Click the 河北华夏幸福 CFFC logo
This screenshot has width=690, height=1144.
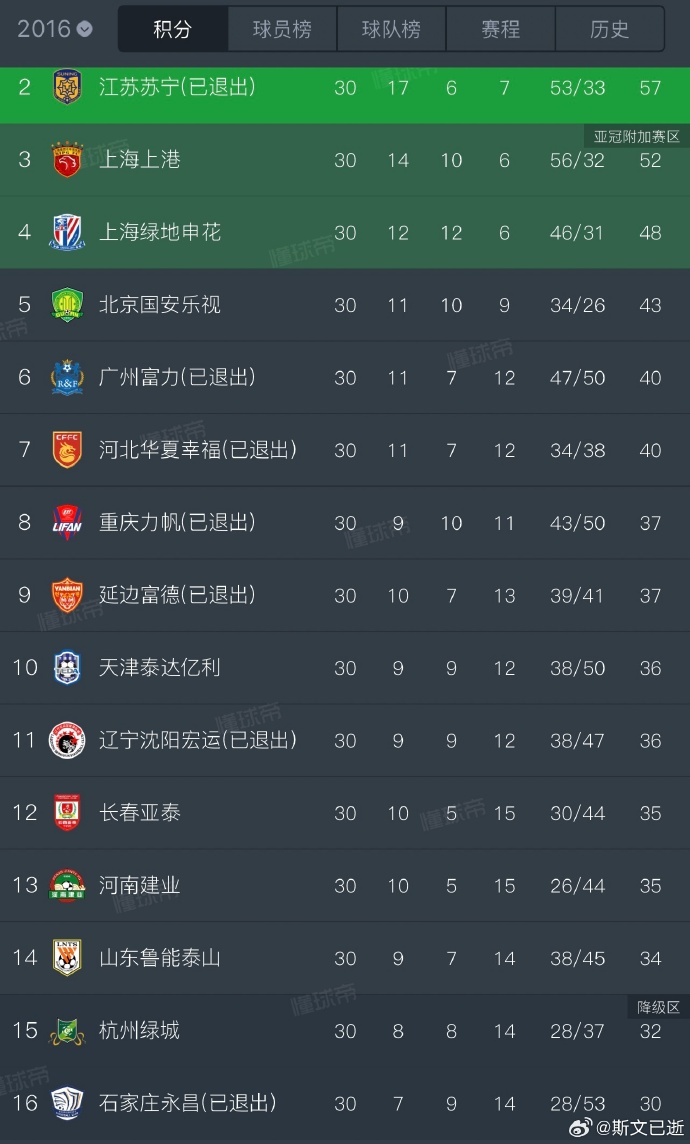67,450
